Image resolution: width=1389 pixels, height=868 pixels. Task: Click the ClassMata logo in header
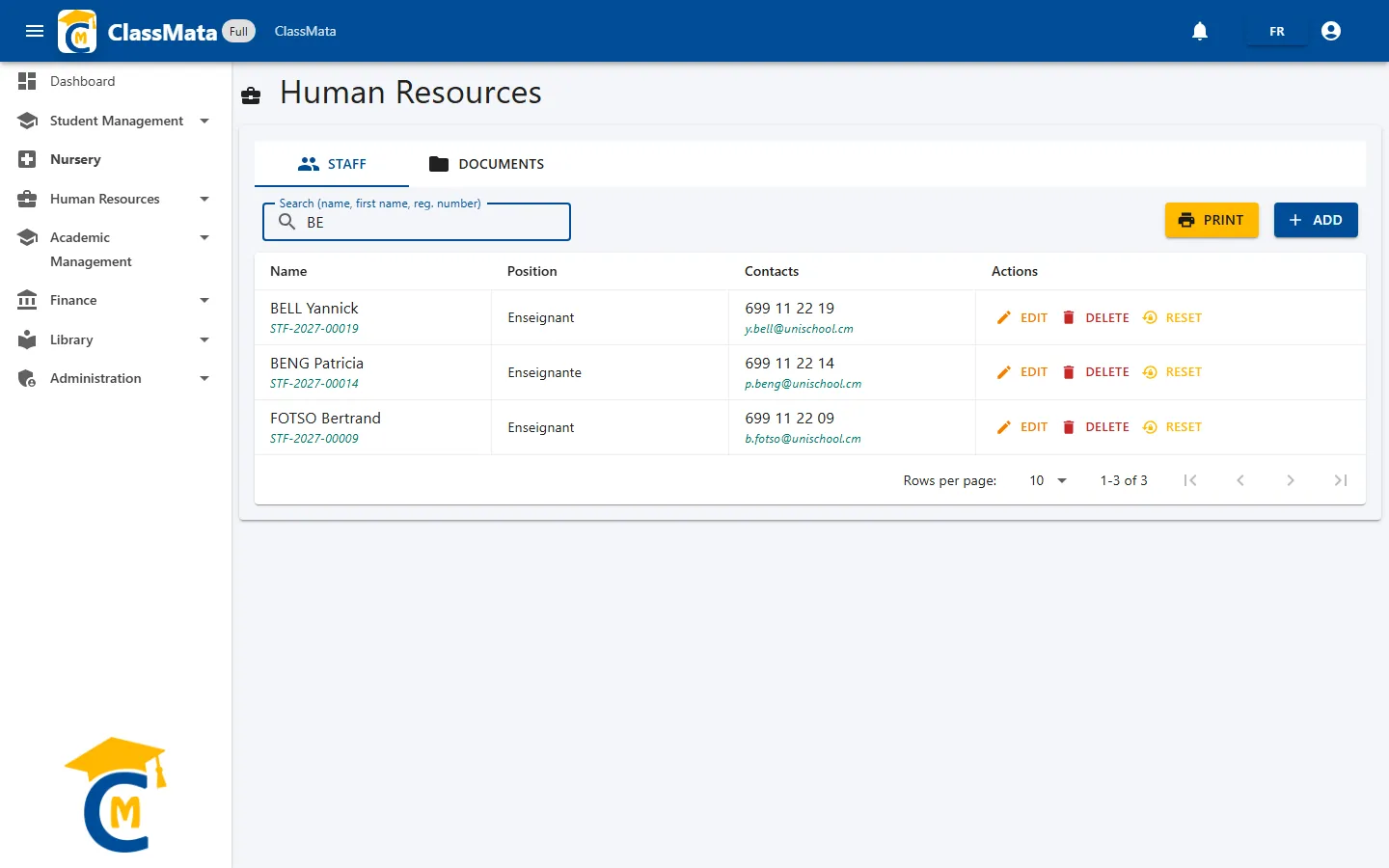77,31
